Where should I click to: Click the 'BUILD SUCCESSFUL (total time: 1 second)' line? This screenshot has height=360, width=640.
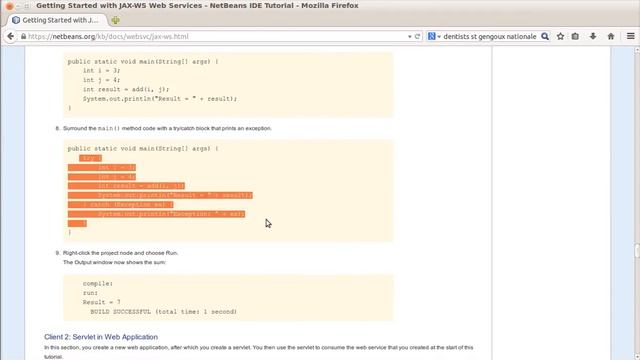[164, 311]
